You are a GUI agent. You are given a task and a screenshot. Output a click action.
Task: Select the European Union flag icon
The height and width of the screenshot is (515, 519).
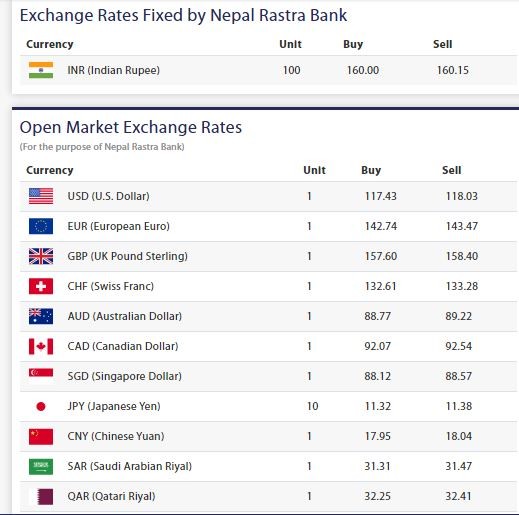coord(41,226)
